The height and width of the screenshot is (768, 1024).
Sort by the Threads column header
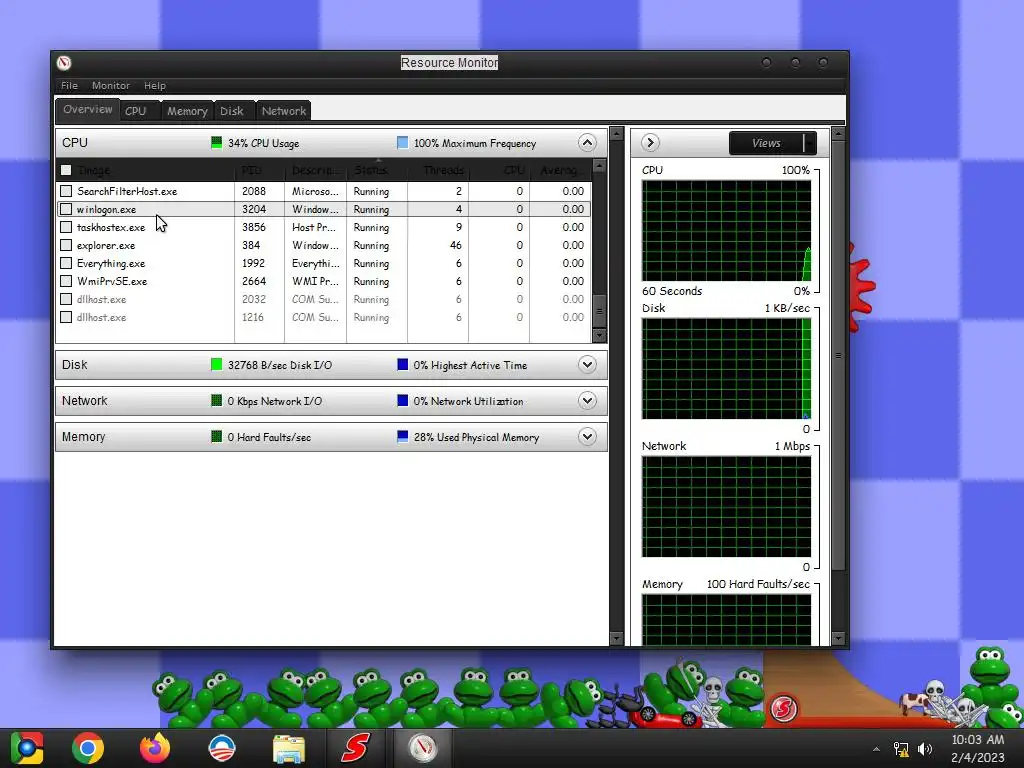pos(438,170)
